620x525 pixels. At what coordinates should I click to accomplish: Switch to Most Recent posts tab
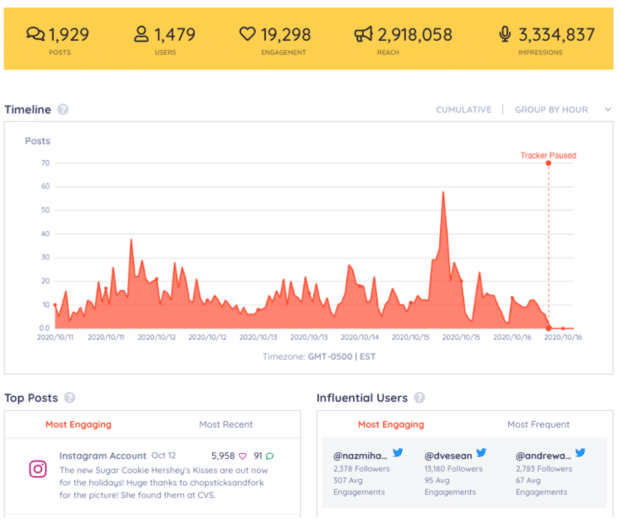click(226, 425)
